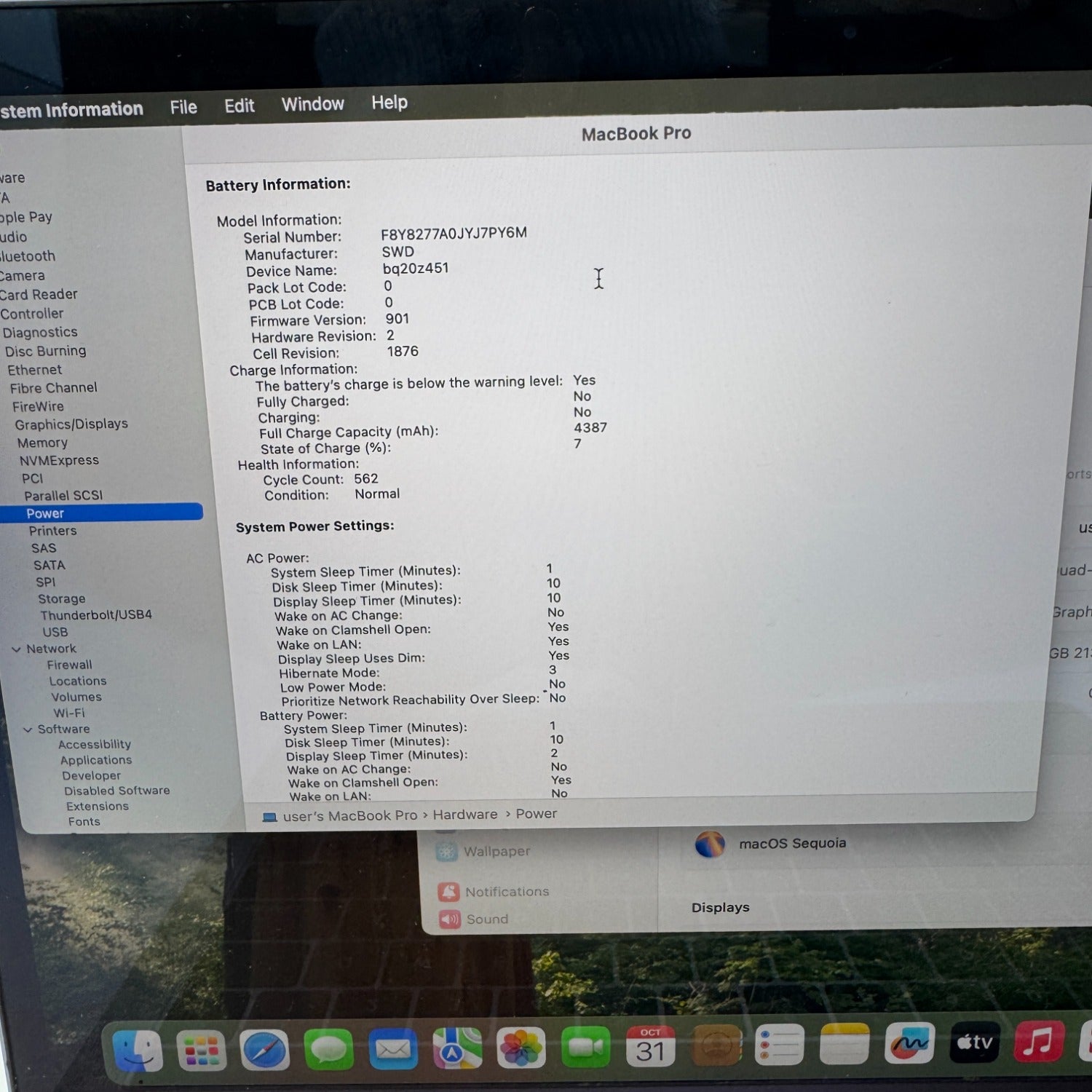Open the Mail app icon
The height and width of the screenshot is (1092, 1092).
pos(392,1050)
